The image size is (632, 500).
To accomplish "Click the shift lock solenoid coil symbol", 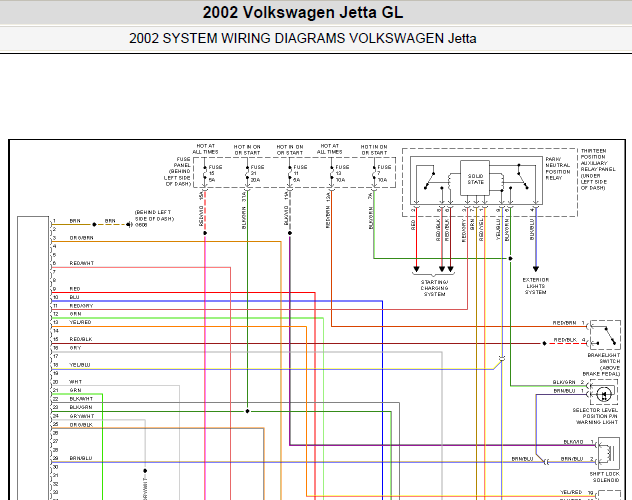I will pyautogui.click(x=609, y=453).
